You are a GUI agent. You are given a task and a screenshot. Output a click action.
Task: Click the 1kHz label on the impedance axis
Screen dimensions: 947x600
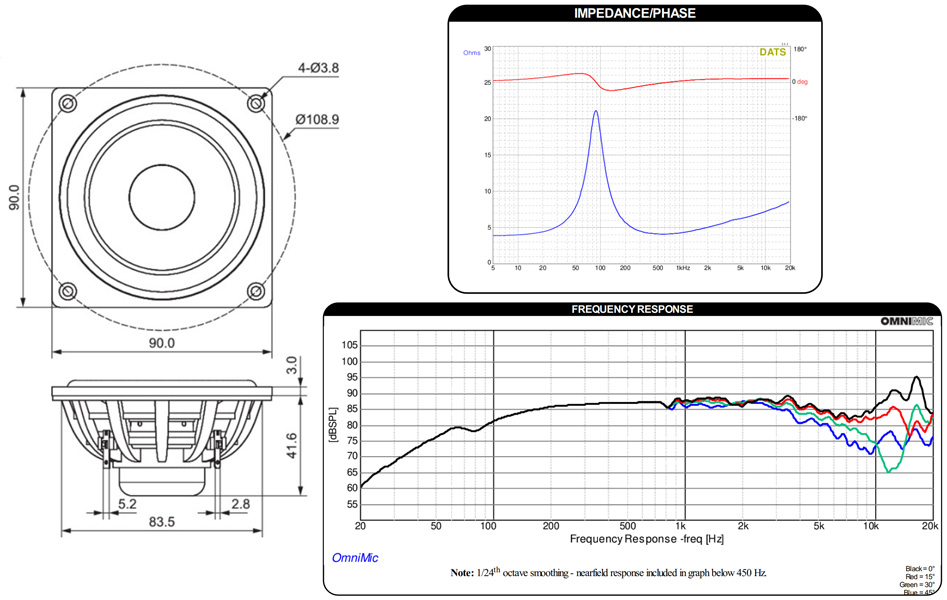pyautogui.click(x=682, y=268)
